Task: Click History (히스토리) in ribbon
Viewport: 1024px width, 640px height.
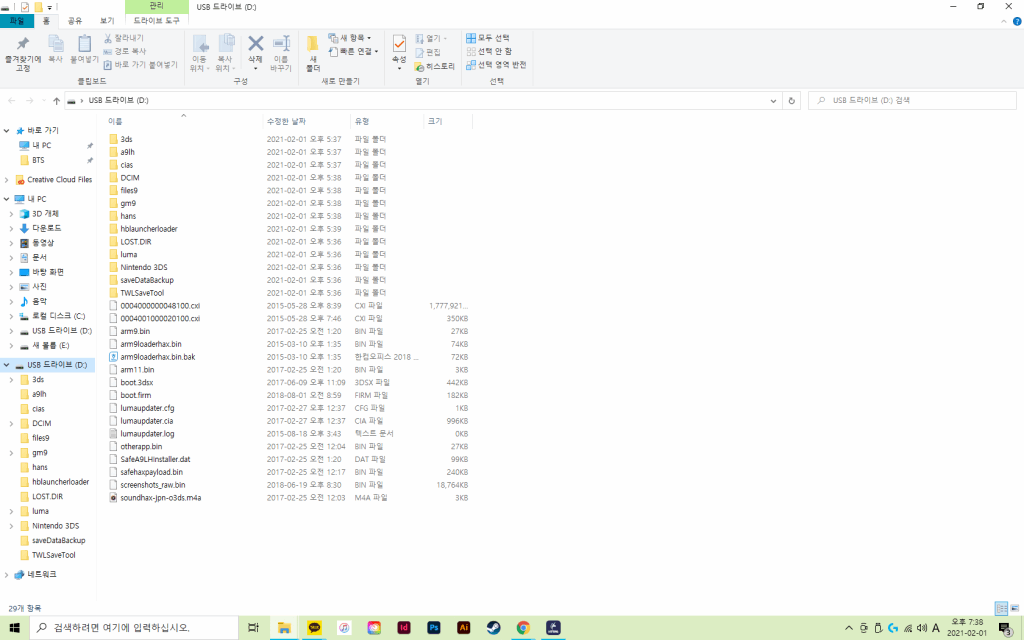Action: coord(434,67)
